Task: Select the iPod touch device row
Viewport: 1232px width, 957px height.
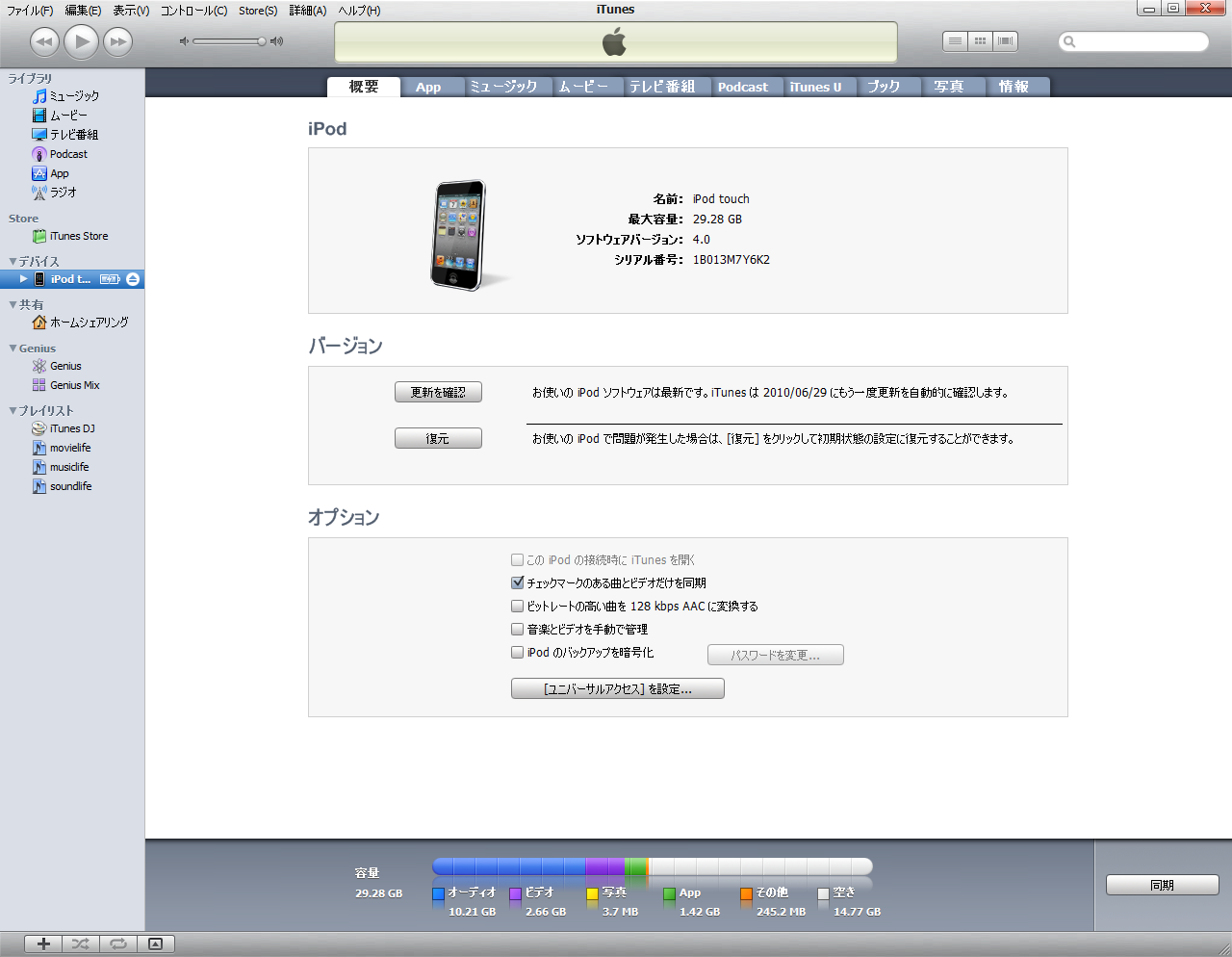Action: coord(72,279)
